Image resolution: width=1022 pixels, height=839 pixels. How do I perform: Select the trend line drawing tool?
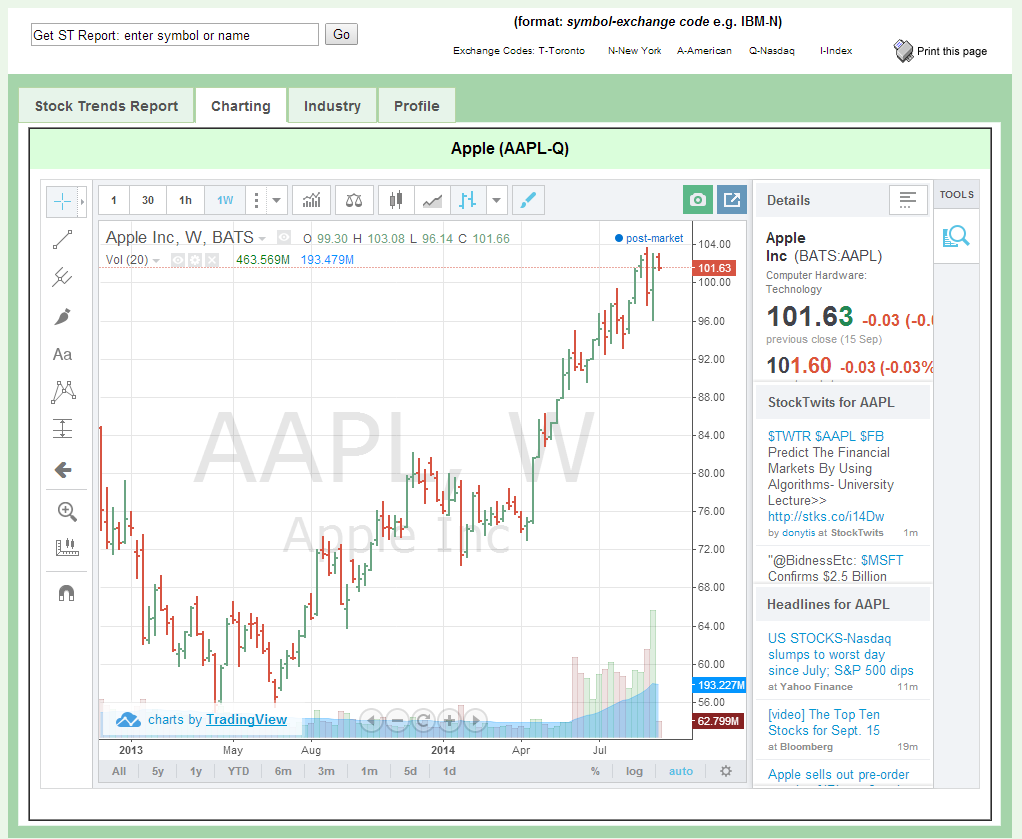pos(63,240)
